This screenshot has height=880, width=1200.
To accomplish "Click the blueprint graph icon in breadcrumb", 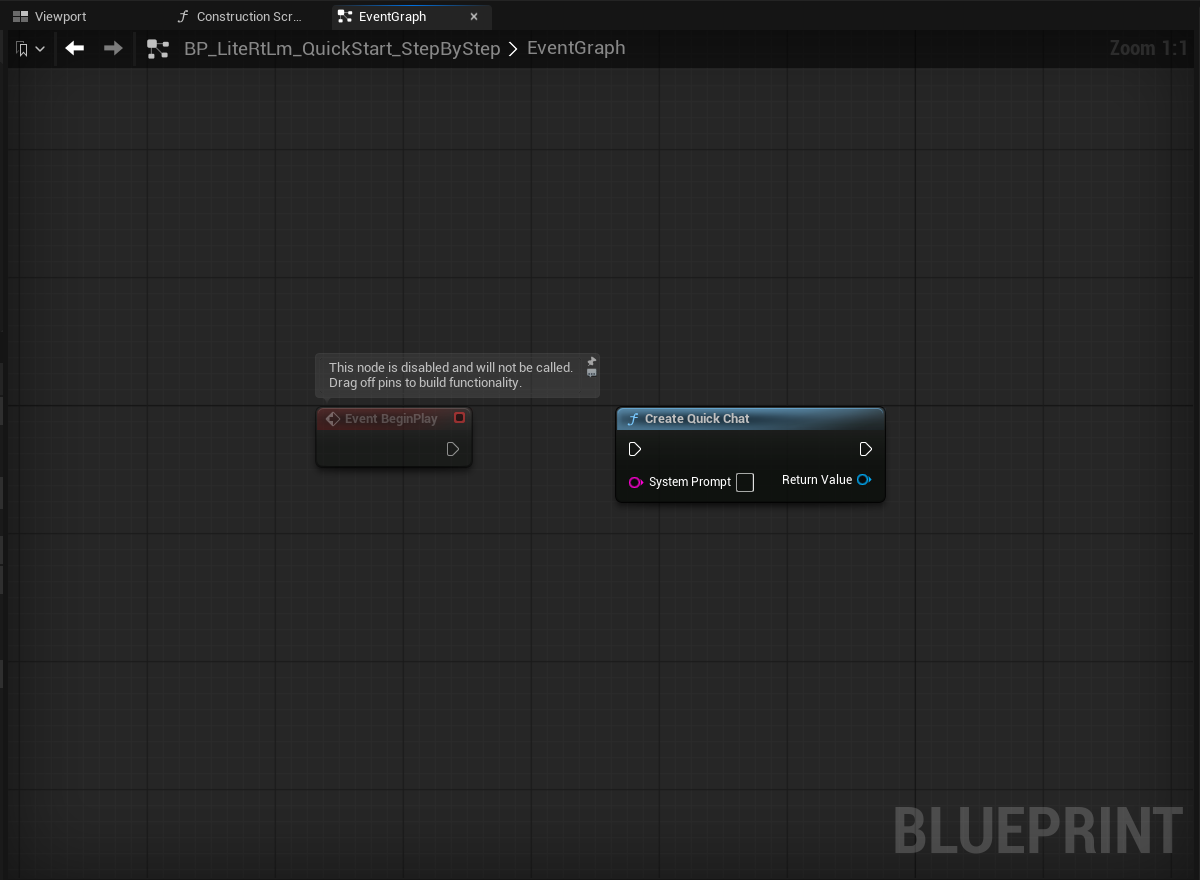I will (158, 48).
